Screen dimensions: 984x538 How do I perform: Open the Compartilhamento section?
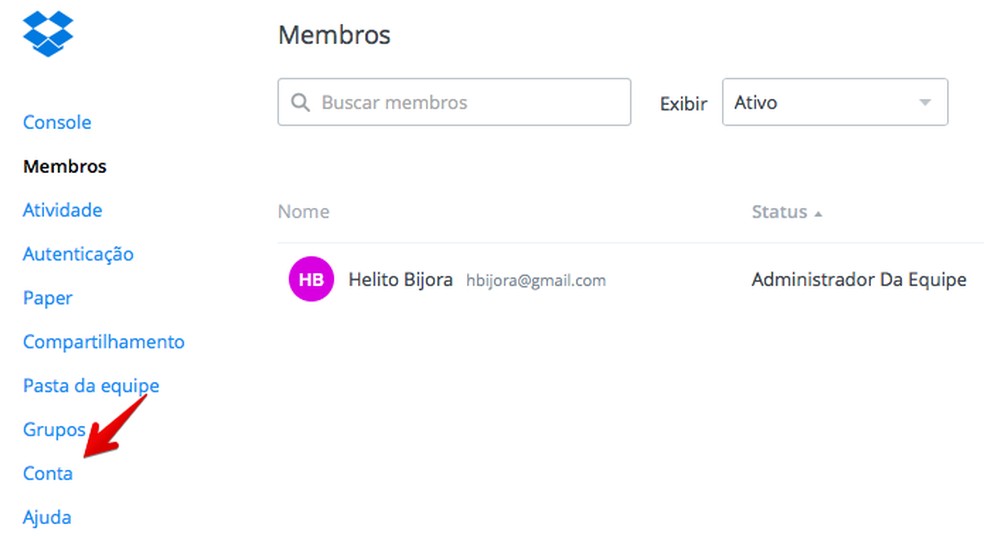104,342
